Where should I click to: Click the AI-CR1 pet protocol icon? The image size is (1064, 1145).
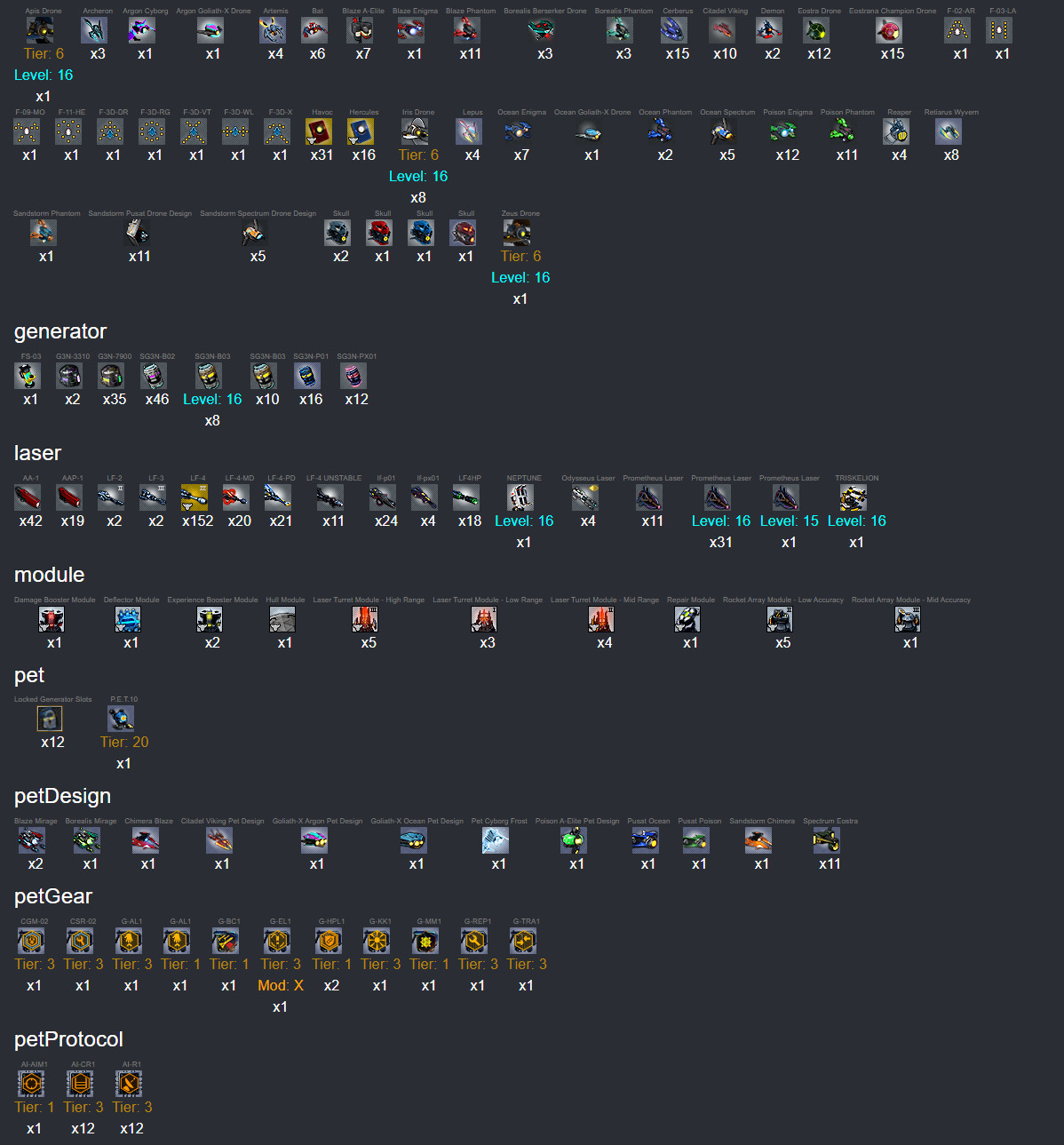[x=80, y=1084]
